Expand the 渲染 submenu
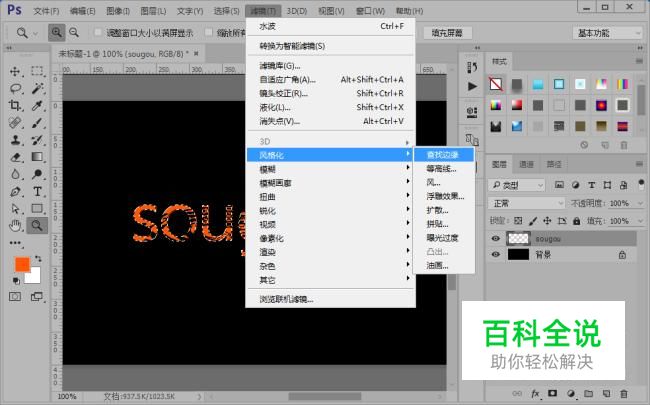650x405 pixels. [330, 252]
